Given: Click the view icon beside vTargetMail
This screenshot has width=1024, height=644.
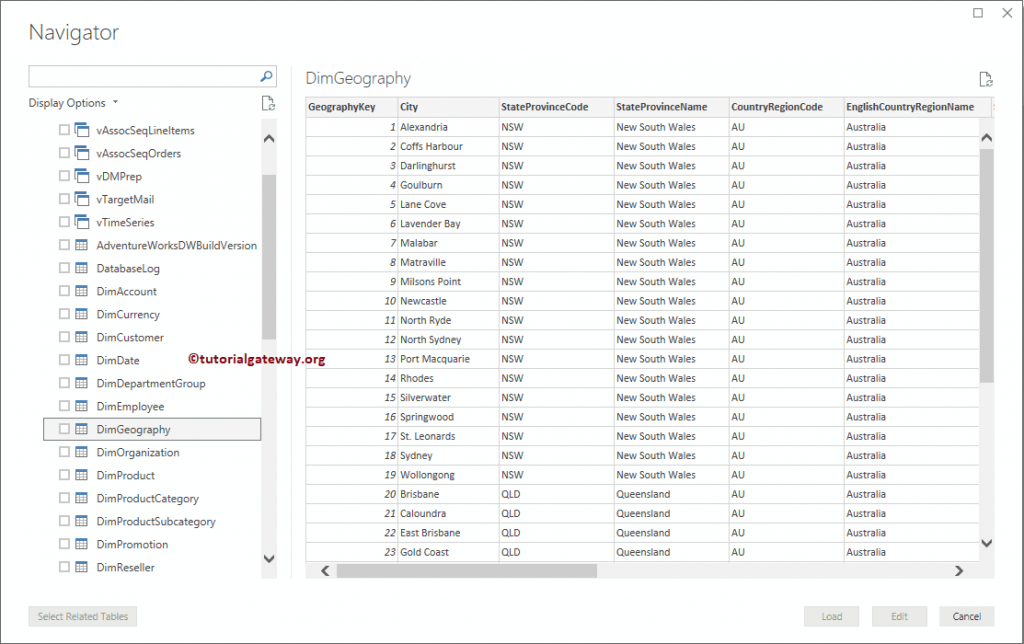Looking at the screenshot, I should coord(80,199).
